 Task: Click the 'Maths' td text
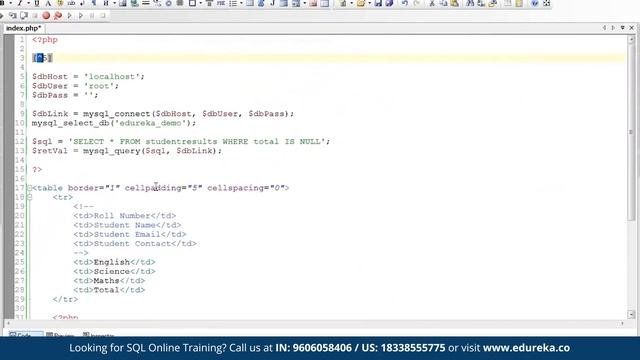tap(107, 281)
